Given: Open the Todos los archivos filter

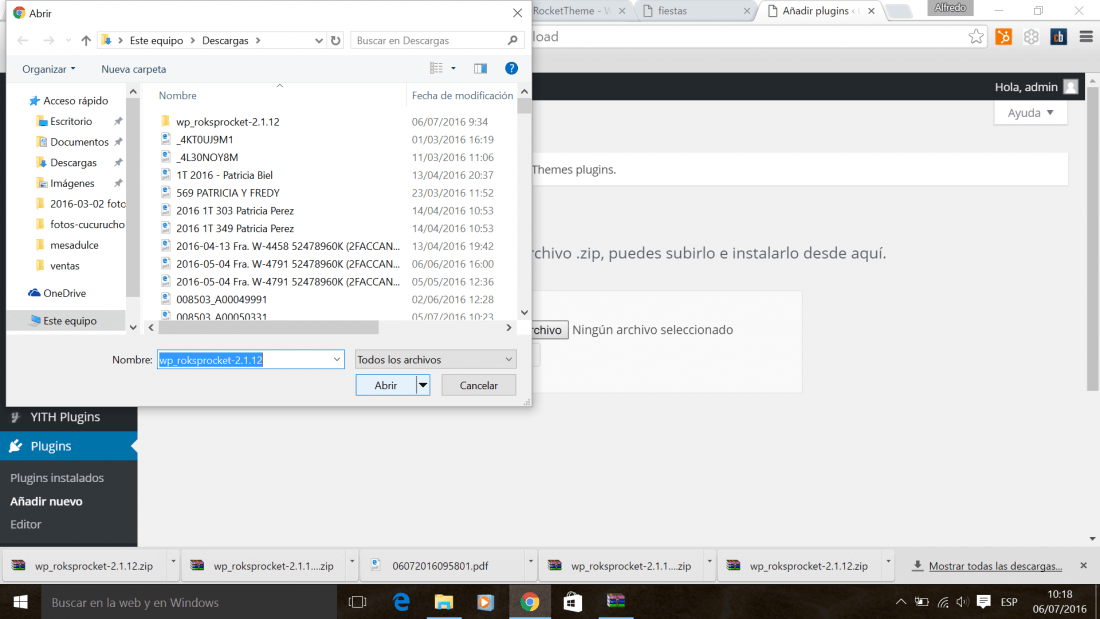Looking at the screenshot, I should [436, 359].
